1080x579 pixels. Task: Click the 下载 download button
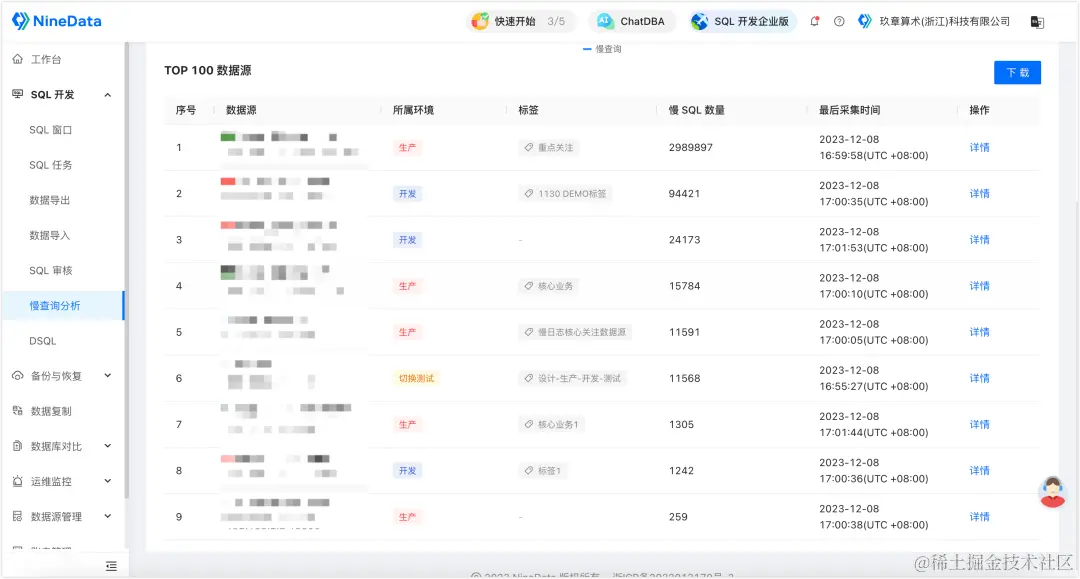[1017, 71]
